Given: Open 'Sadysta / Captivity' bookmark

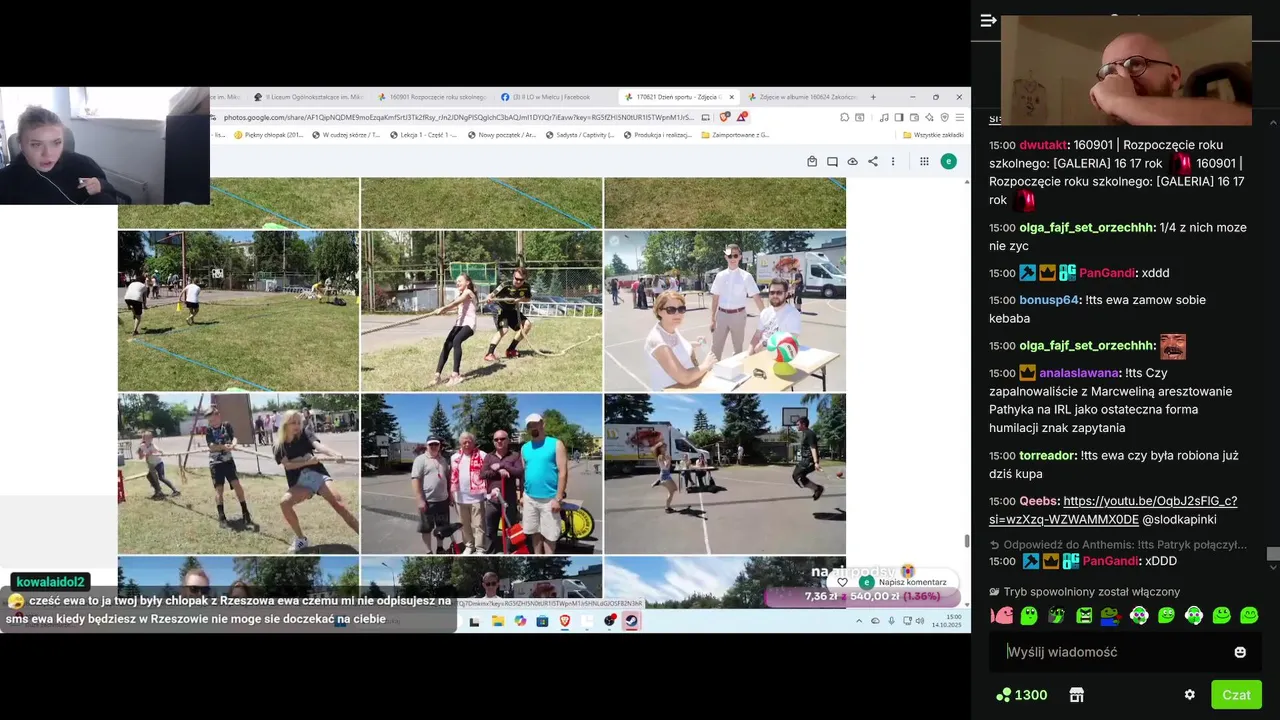Looking at the screenshot, I should [578, 134].
